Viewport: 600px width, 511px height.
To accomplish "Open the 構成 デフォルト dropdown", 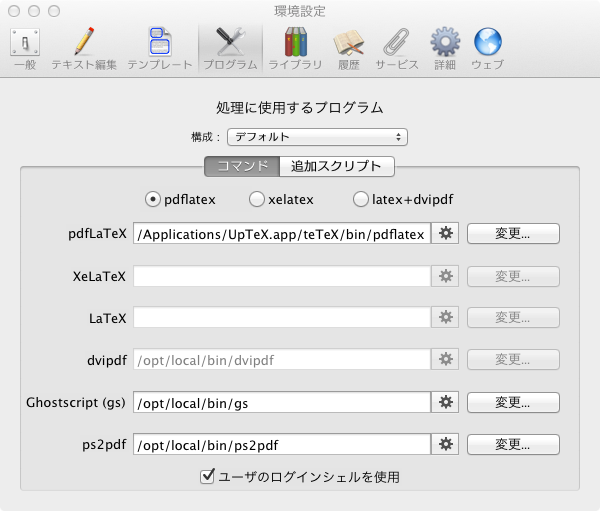I will tap(315, 136).
